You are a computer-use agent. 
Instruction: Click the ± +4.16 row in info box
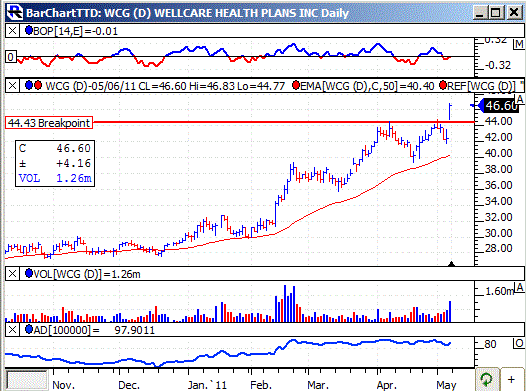[55, 163]
